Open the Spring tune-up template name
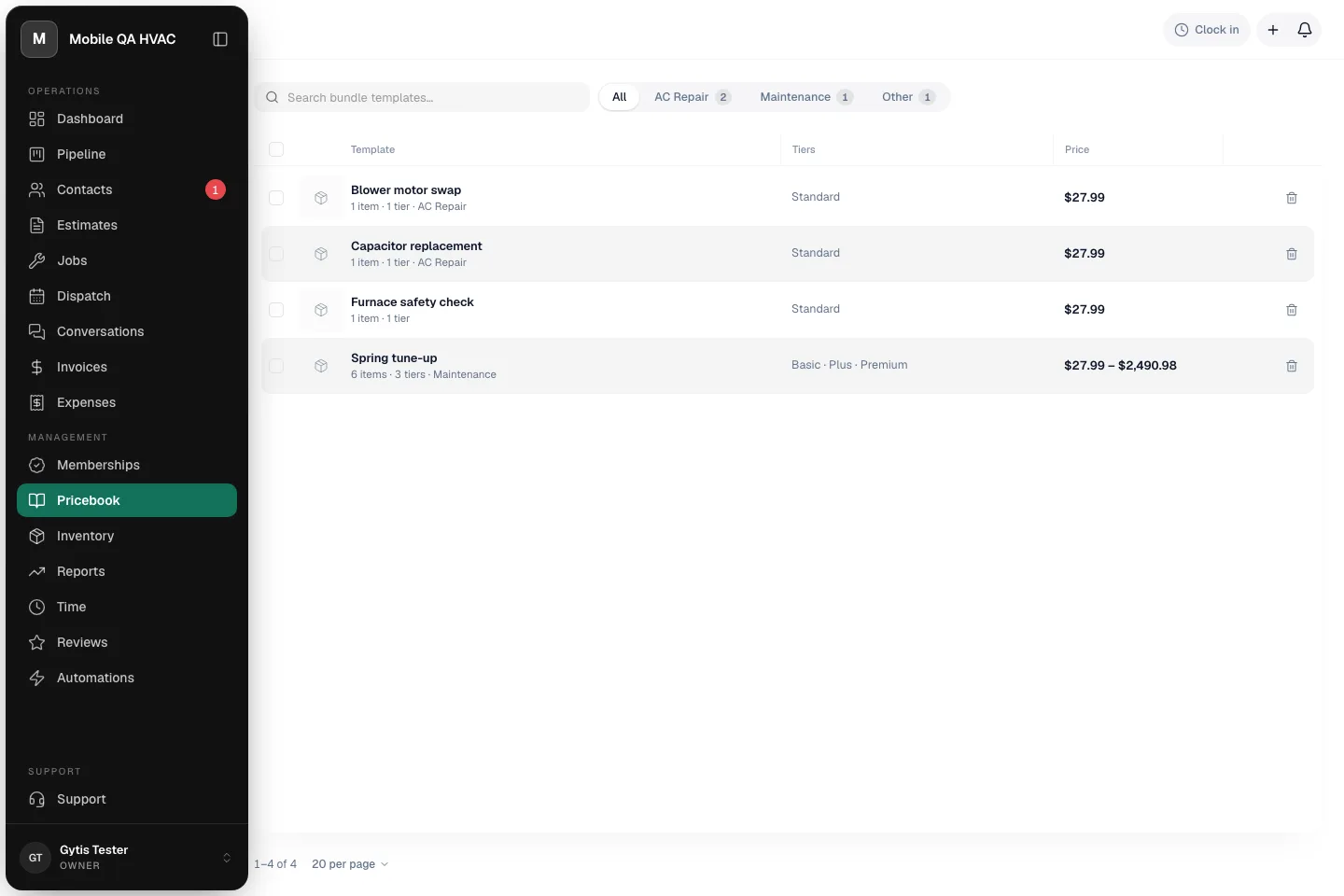This screenshot has height=896, width=1344. click(x=394, y=358)
